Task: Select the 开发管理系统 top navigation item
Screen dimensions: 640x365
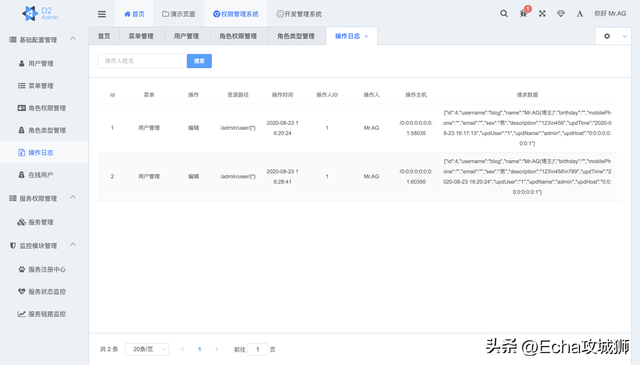Action: [299, 14]
